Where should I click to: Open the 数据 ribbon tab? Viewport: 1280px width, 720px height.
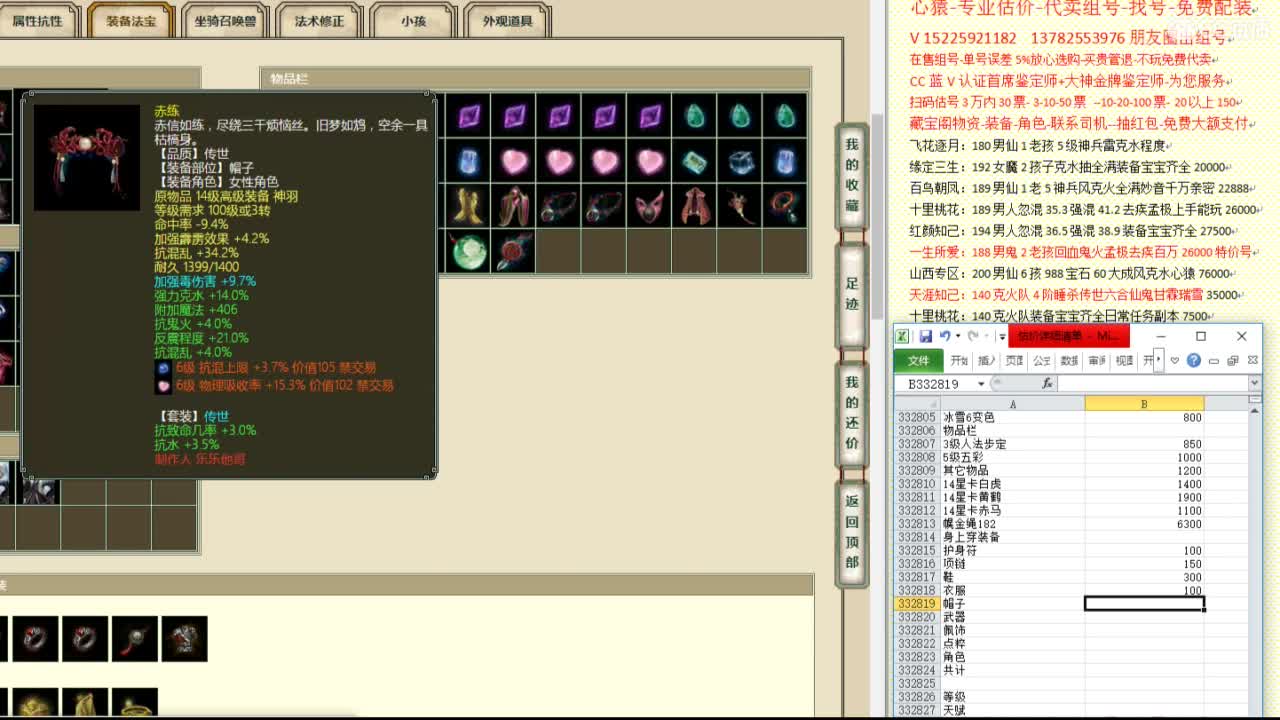[x=1069, y=360]
